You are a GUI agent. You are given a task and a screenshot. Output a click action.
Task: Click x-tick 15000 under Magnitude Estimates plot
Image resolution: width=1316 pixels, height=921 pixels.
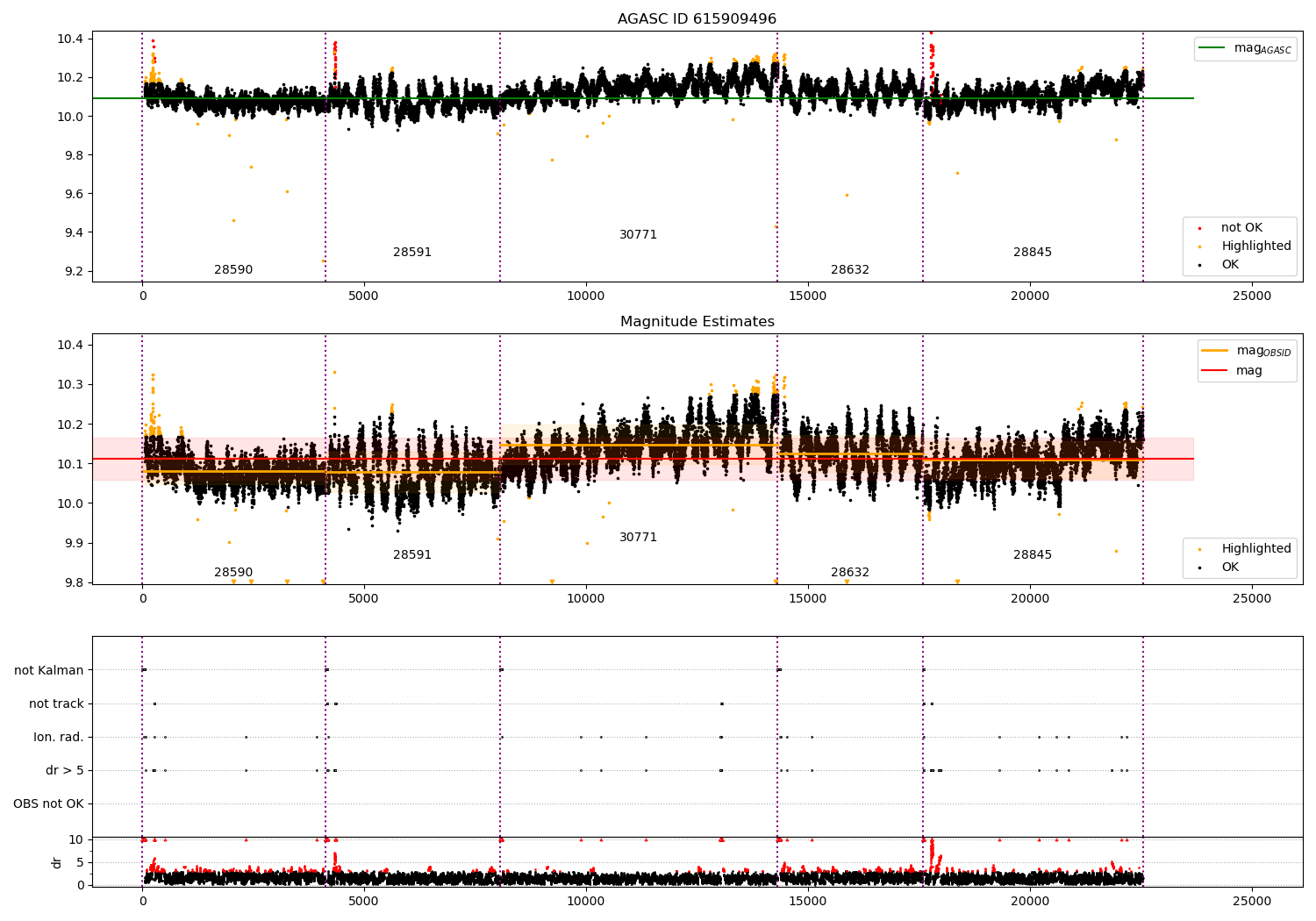[808, 598]
